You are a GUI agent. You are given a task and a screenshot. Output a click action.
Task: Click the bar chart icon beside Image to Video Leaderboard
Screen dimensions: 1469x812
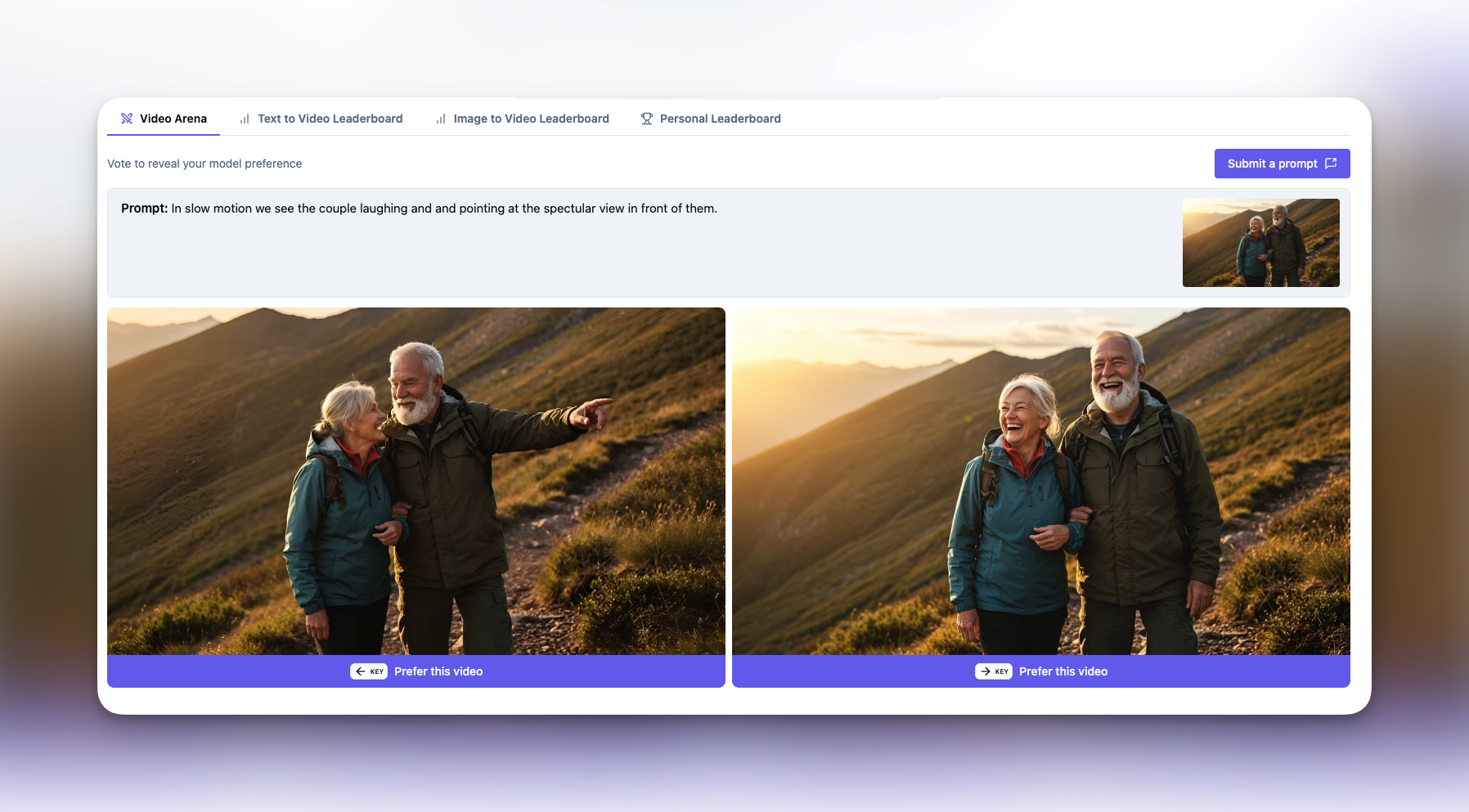(x=441, y=119)
